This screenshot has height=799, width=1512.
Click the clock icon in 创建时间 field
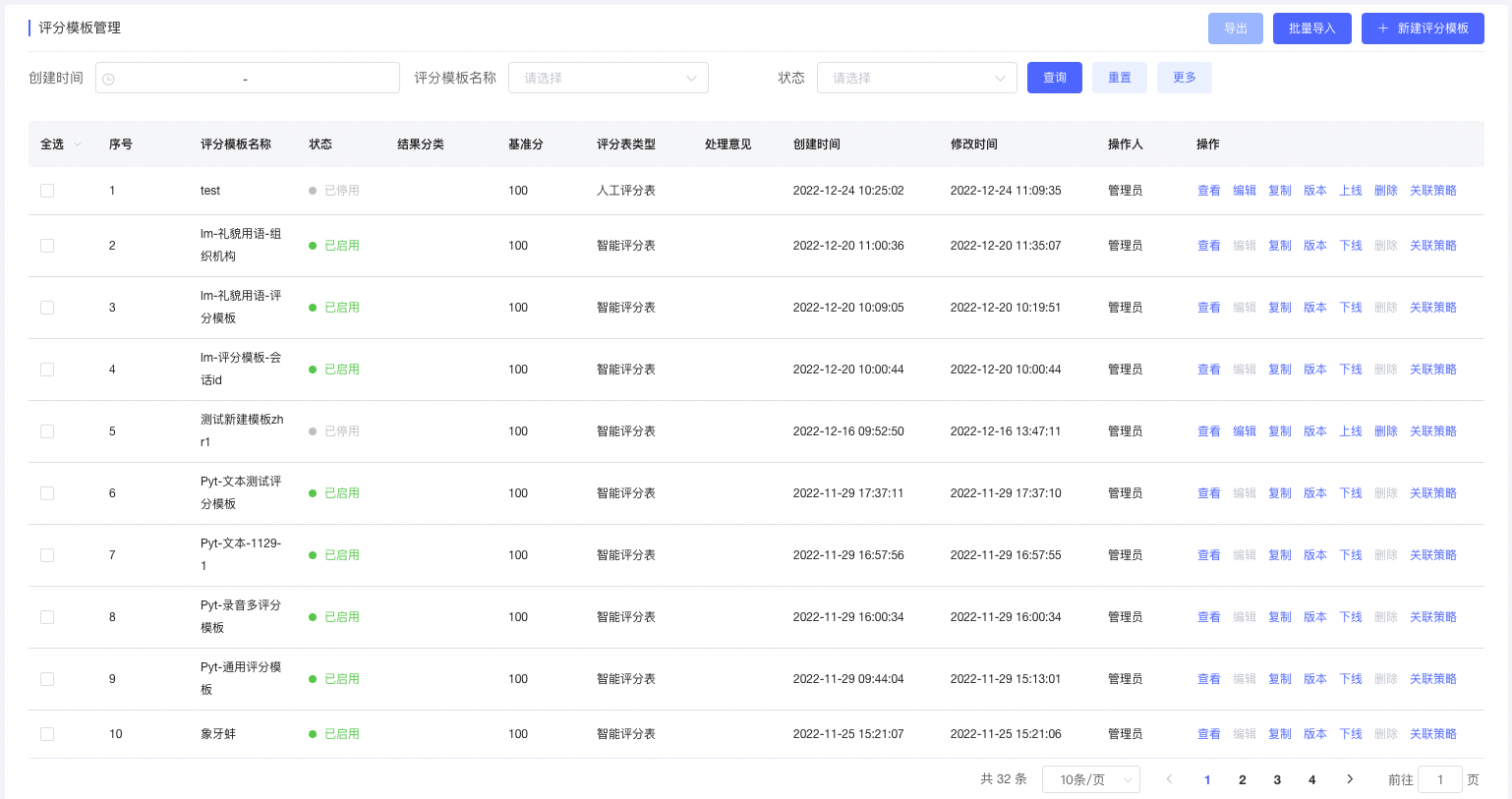(108, 79)
